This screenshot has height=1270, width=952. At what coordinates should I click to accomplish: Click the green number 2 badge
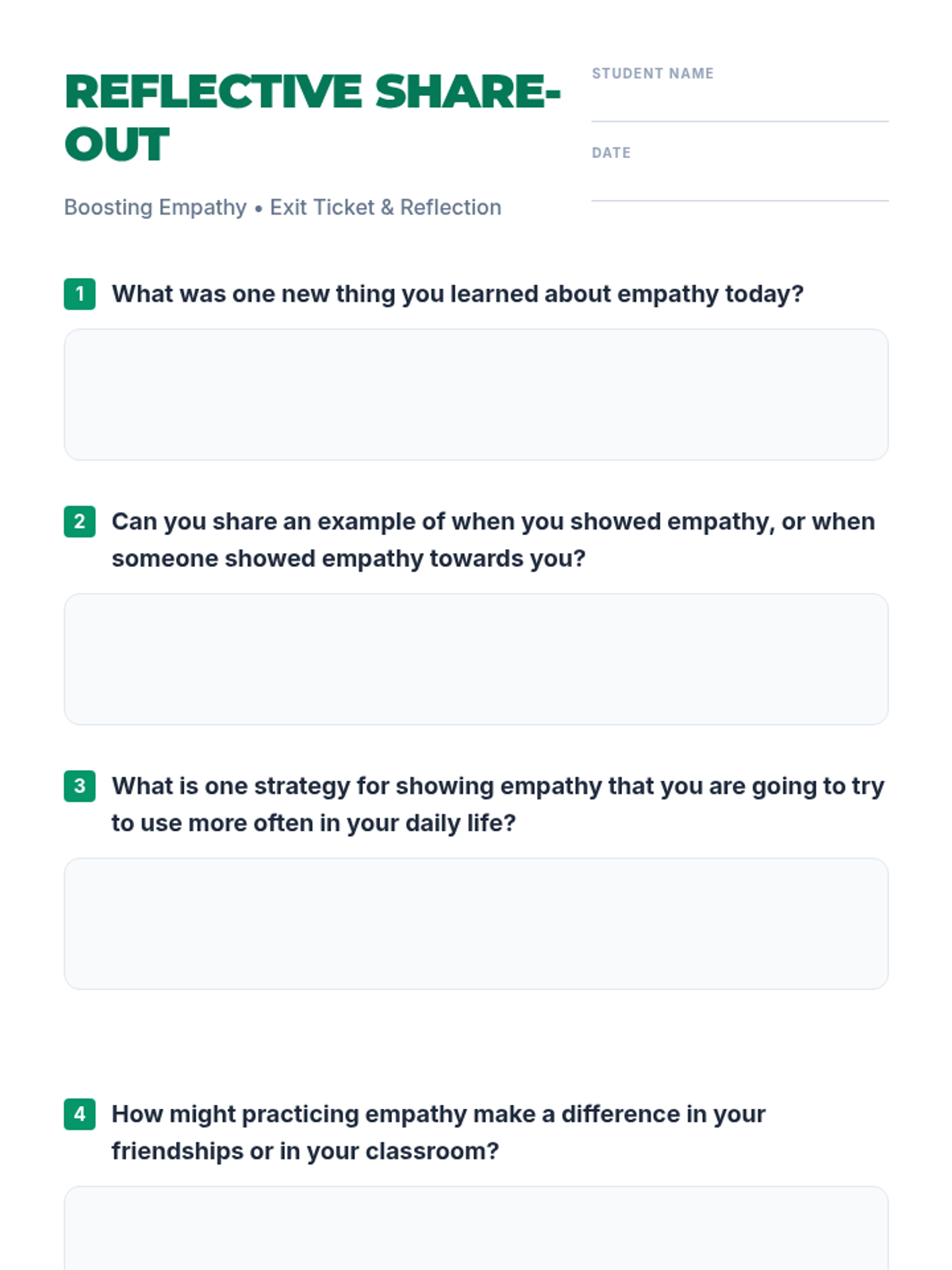[x=79, y=521]
